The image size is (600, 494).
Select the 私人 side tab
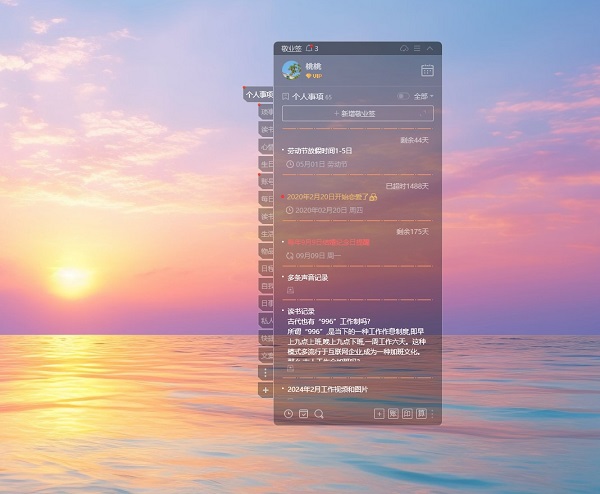(x=266, y=321)
